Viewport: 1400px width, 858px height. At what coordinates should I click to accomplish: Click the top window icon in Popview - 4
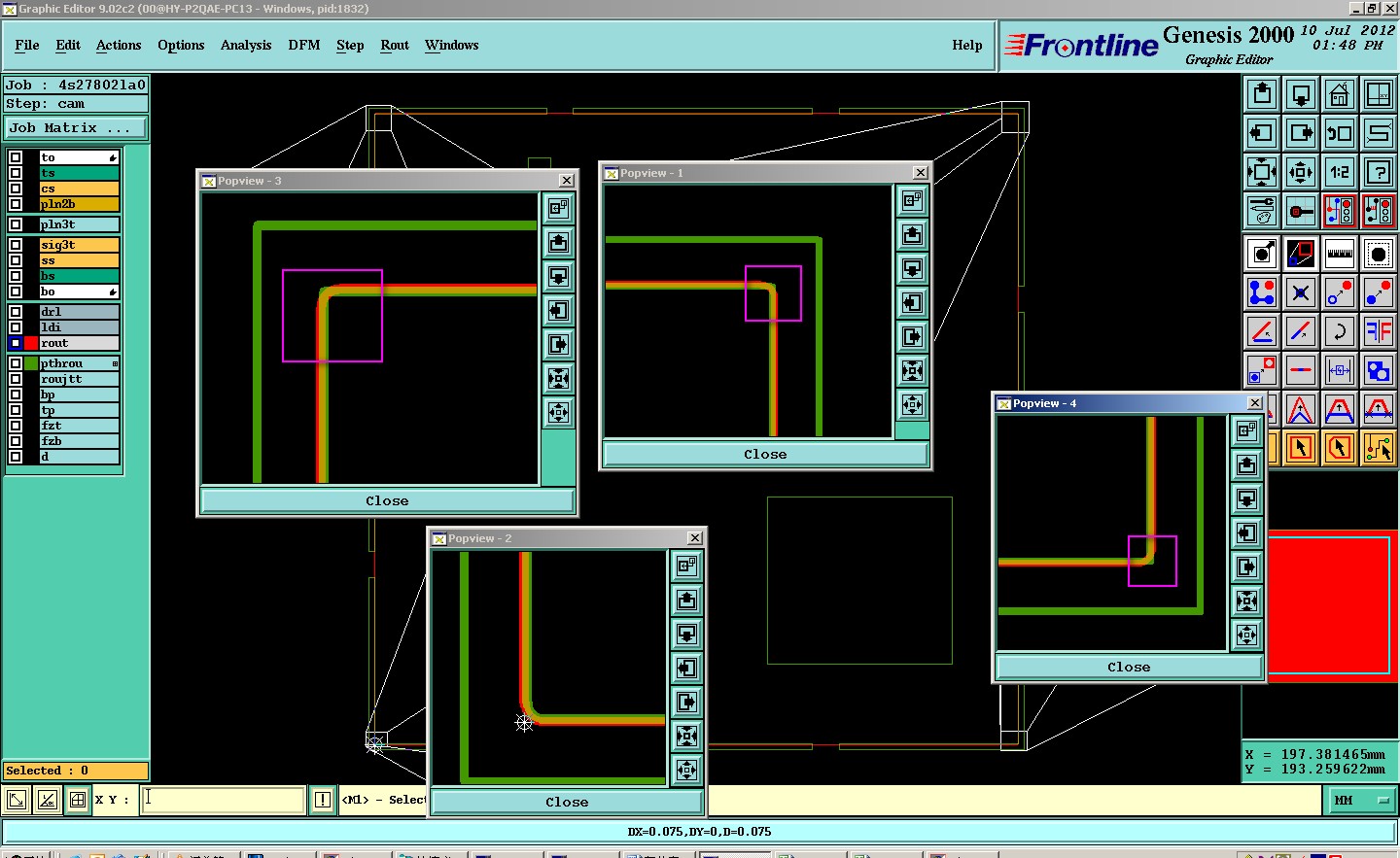[x=1247, y=430]
